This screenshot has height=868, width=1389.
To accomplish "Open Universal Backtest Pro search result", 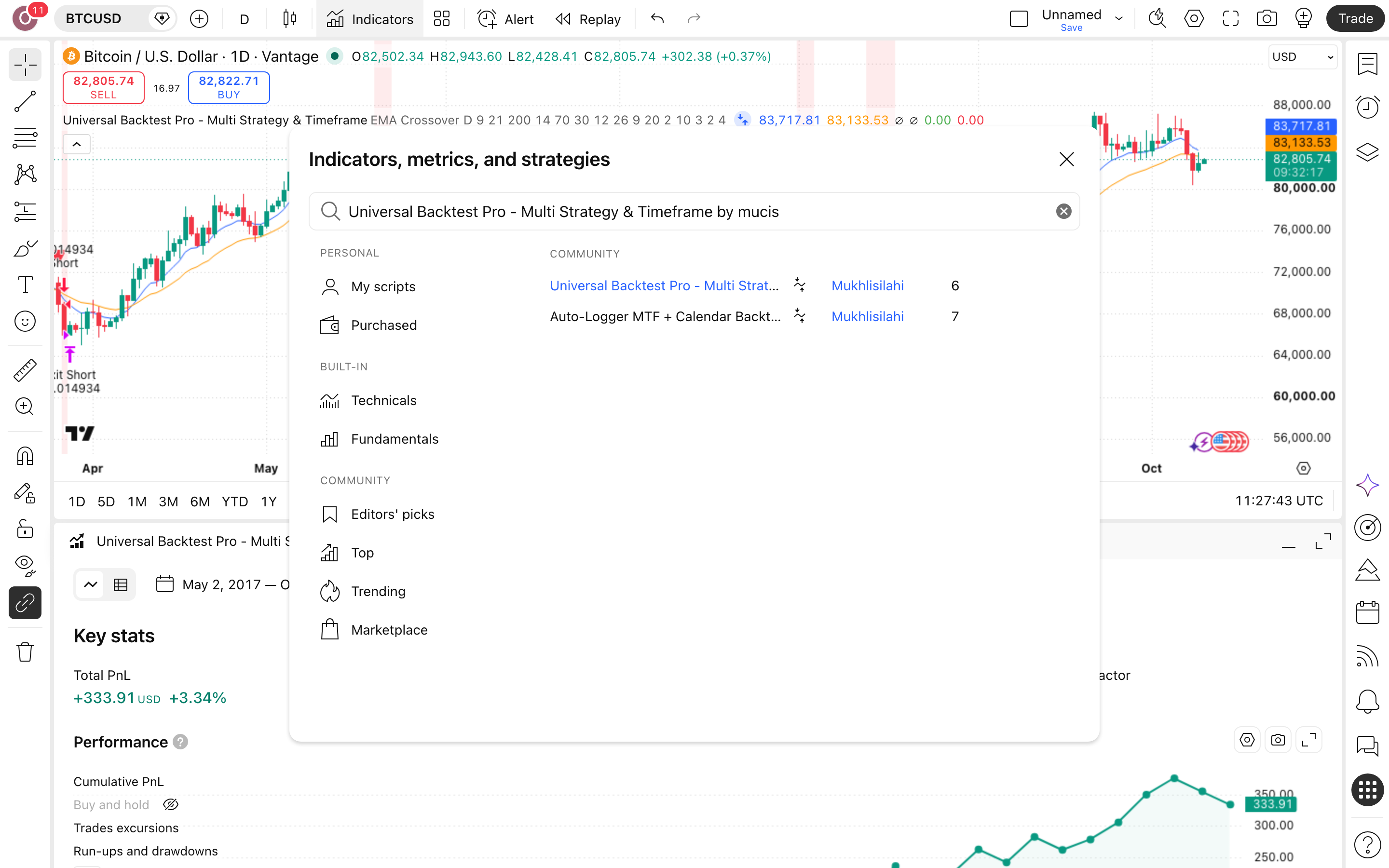I will 664,285.
